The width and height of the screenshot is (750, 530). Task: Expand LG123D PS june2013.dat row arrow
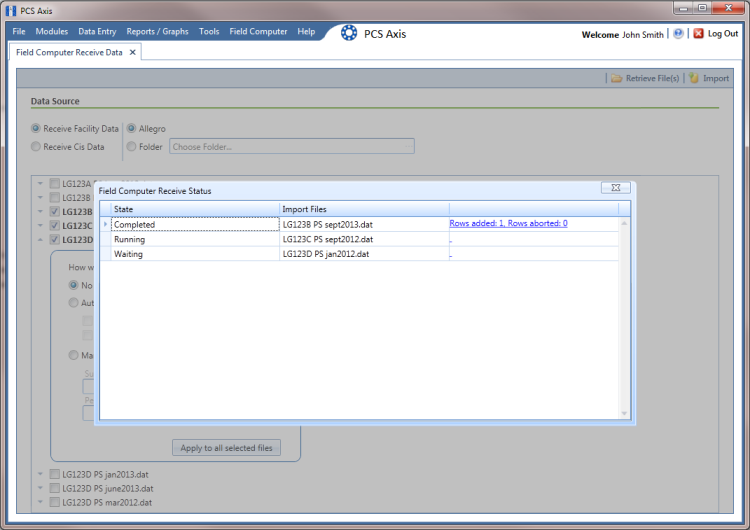pyautogui.click(x=40, y=488)
